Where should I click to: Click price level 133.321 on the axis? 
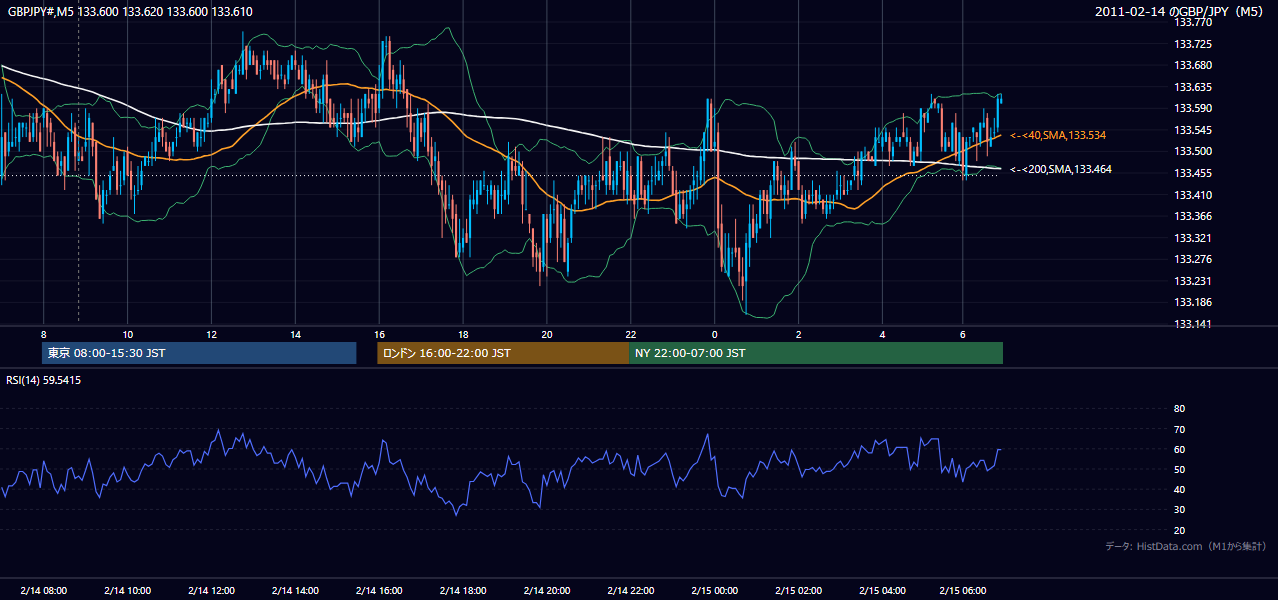[1192, 238]
